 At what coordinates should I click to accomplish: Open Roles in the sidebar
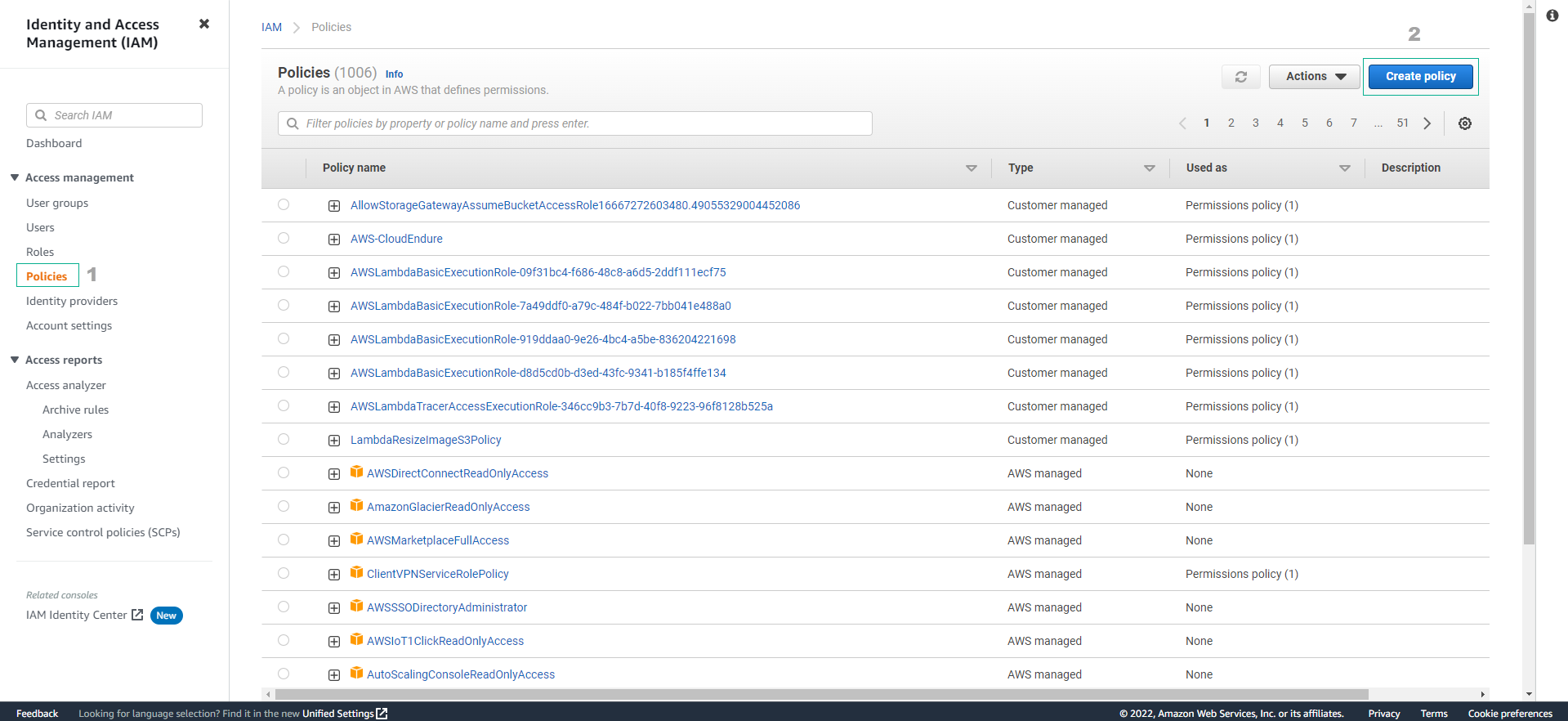40,252
